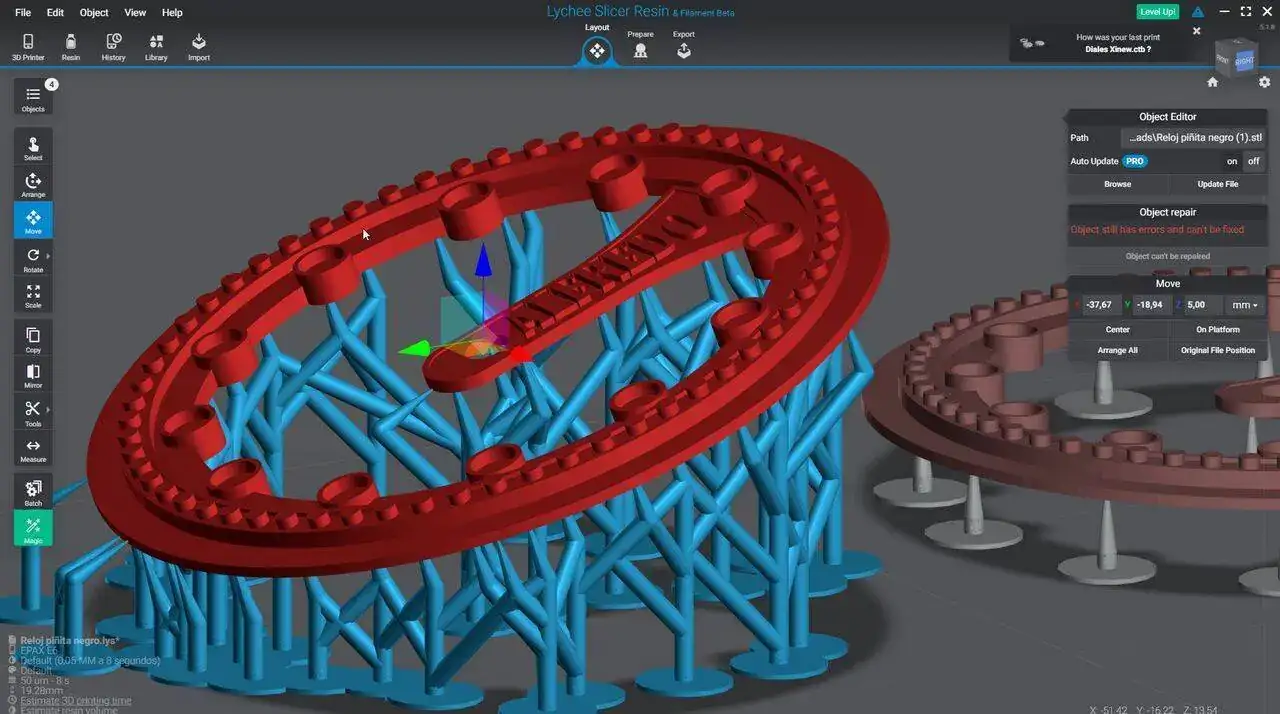
Task: Click the Resin bottle icon
Action: click(x=70, y=46)
